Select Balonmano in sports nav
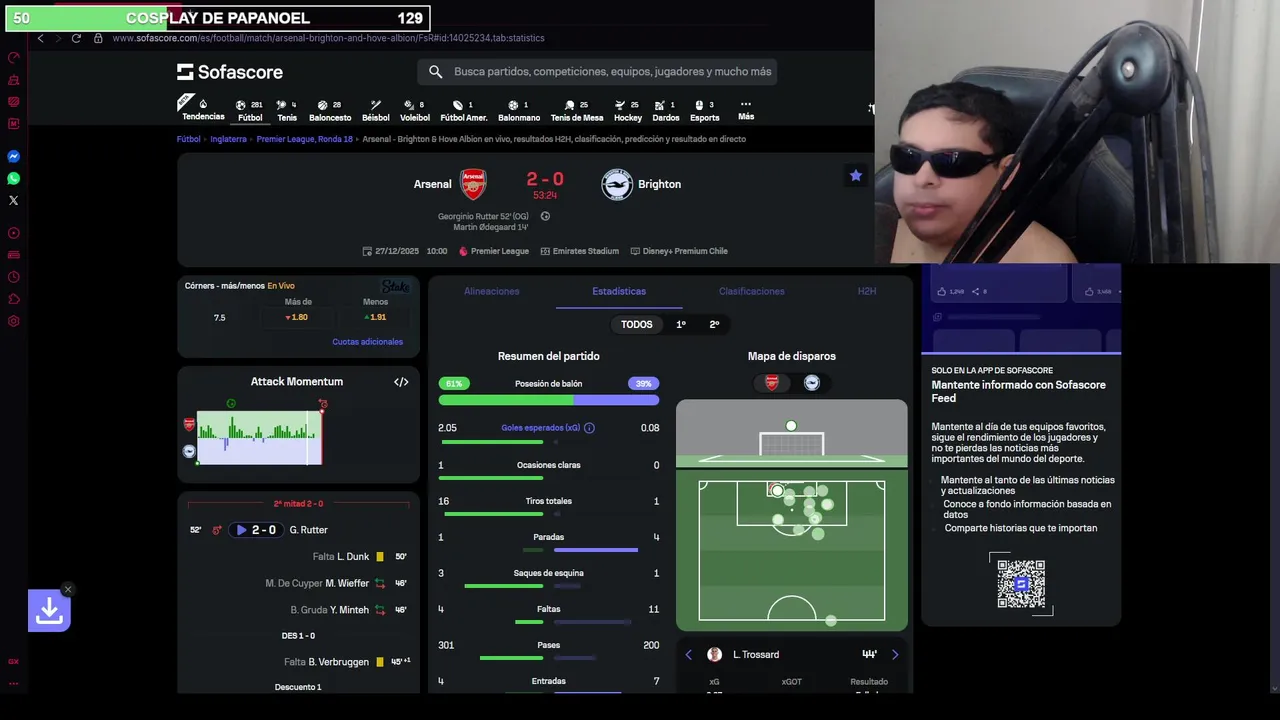This screenshot has width=1280, height=720. coord(519,111)
